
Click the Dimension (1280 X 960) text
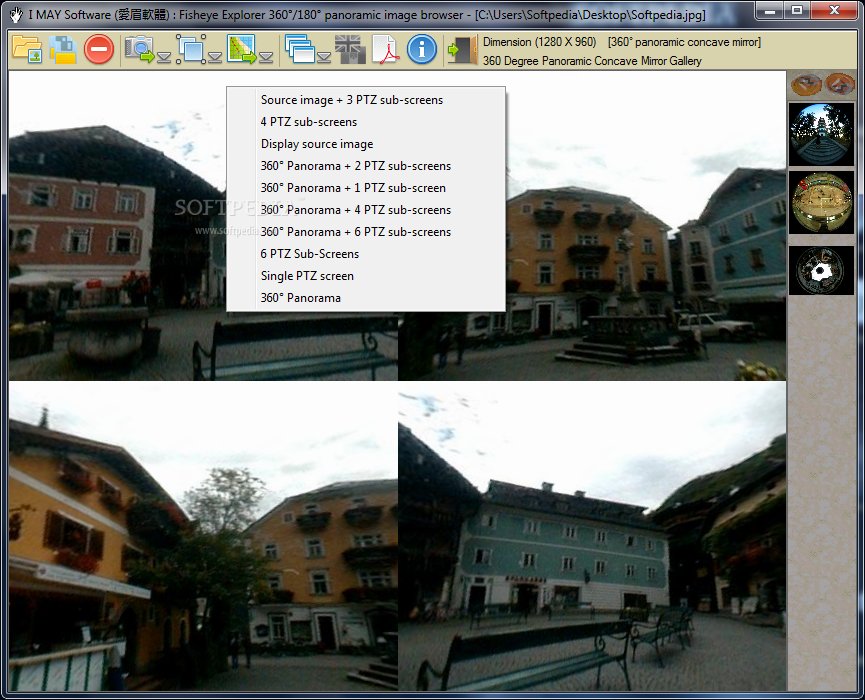tap(540, 42)
